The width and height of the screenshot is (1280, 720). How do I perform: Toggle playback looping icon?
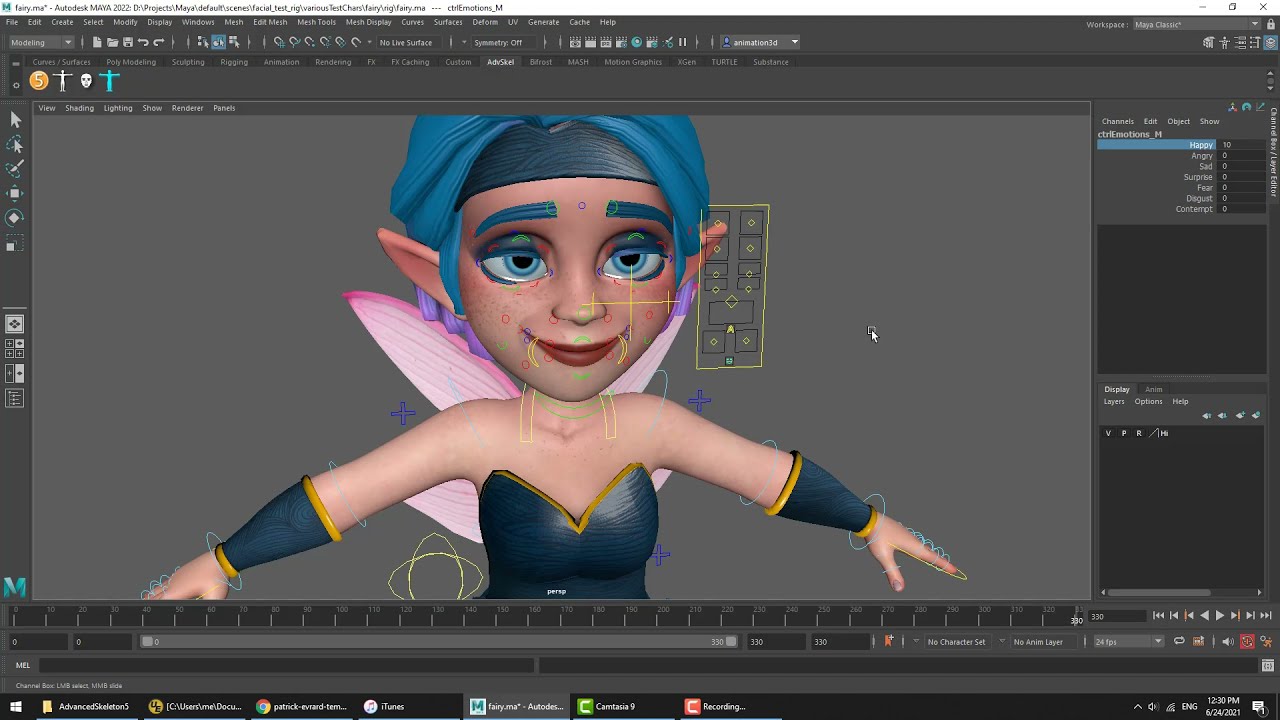tap(1179, 641)
